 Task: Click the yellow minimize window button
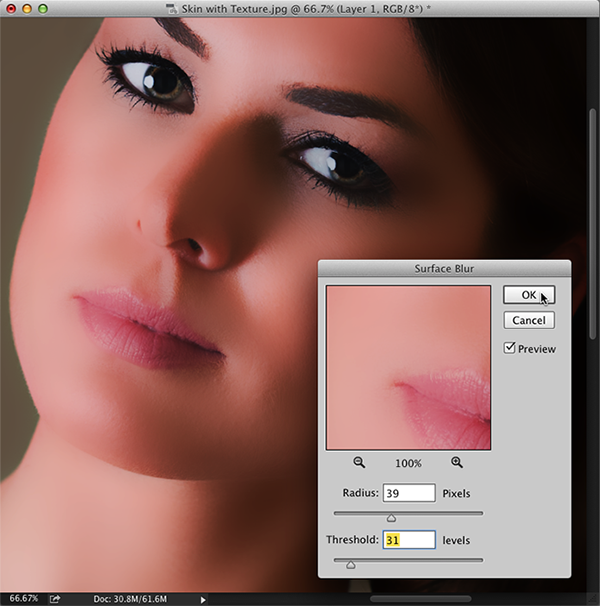(x=28, y=8)
